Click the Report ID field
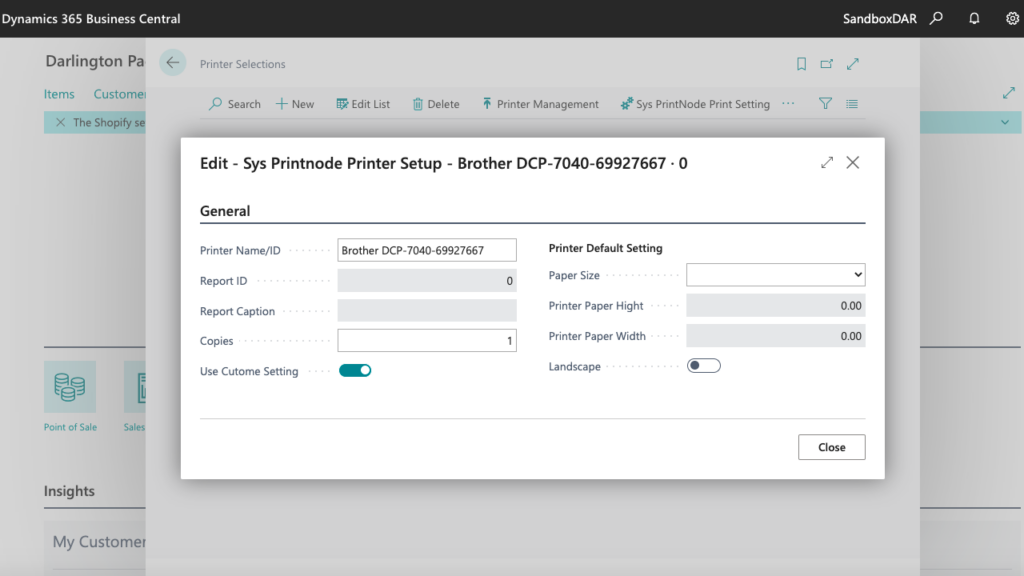 pos(427,281)
